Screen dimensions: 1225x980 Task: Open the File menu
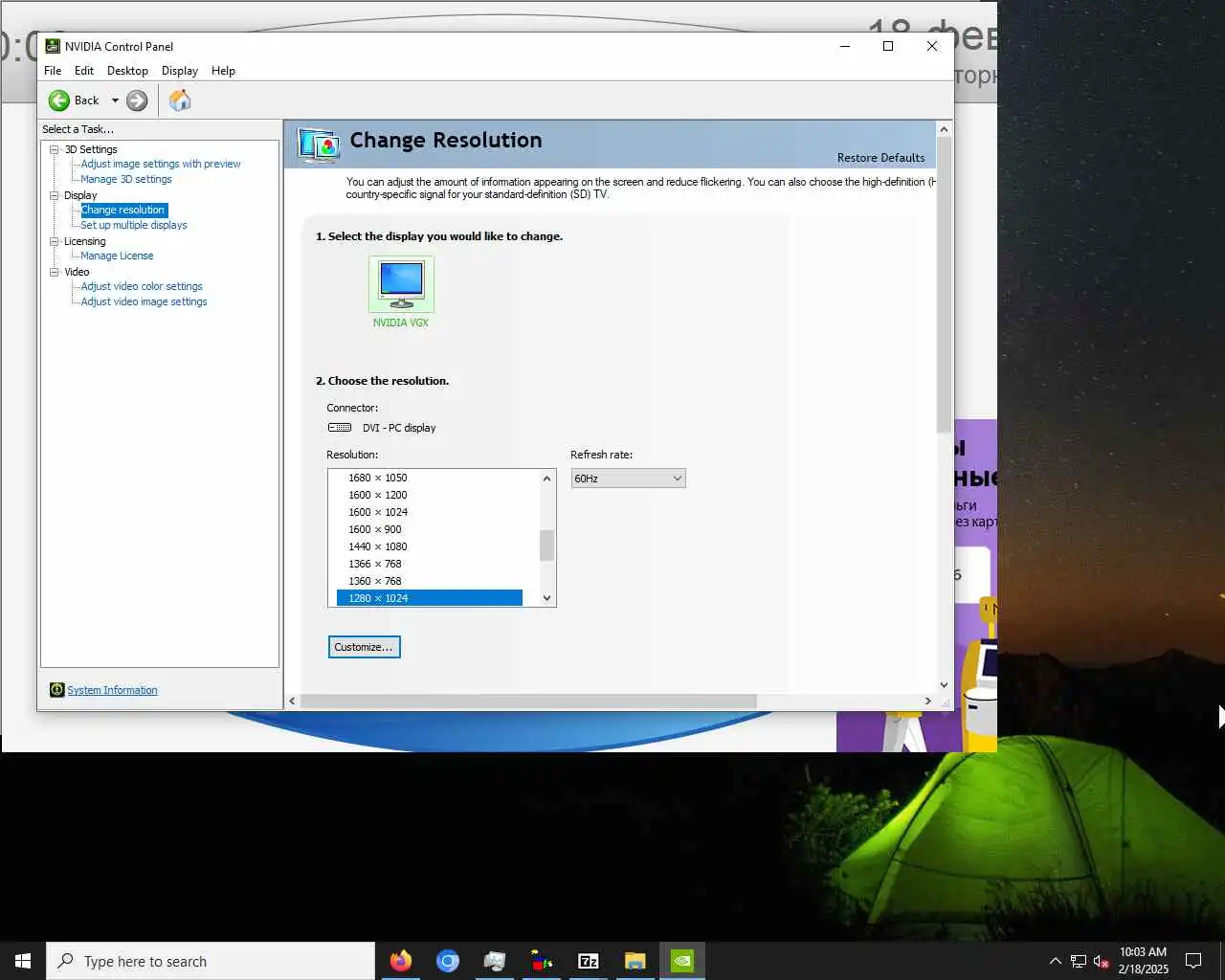coord(53,71)
